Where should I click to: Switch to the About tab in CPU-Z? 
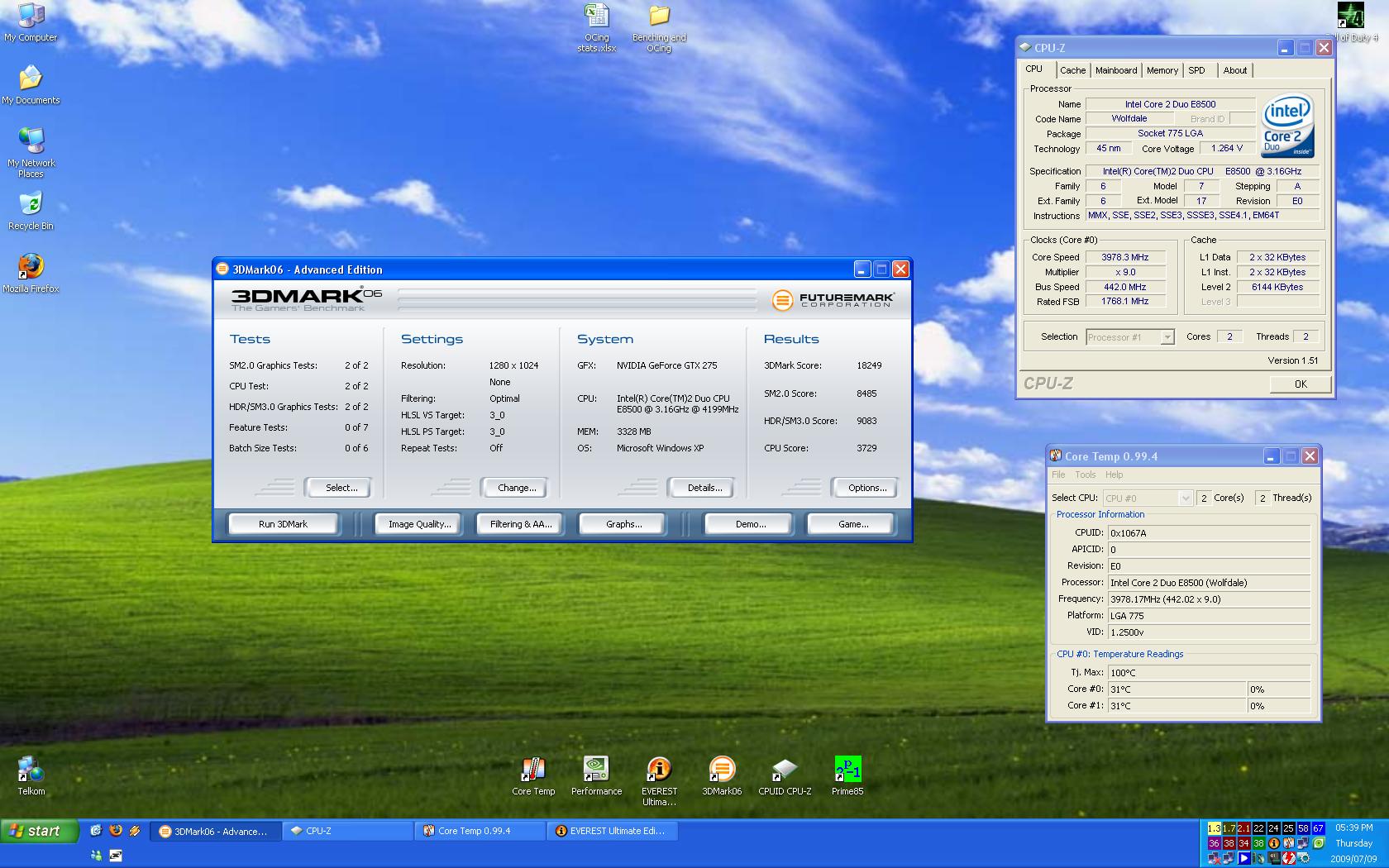coord(1235,70)
